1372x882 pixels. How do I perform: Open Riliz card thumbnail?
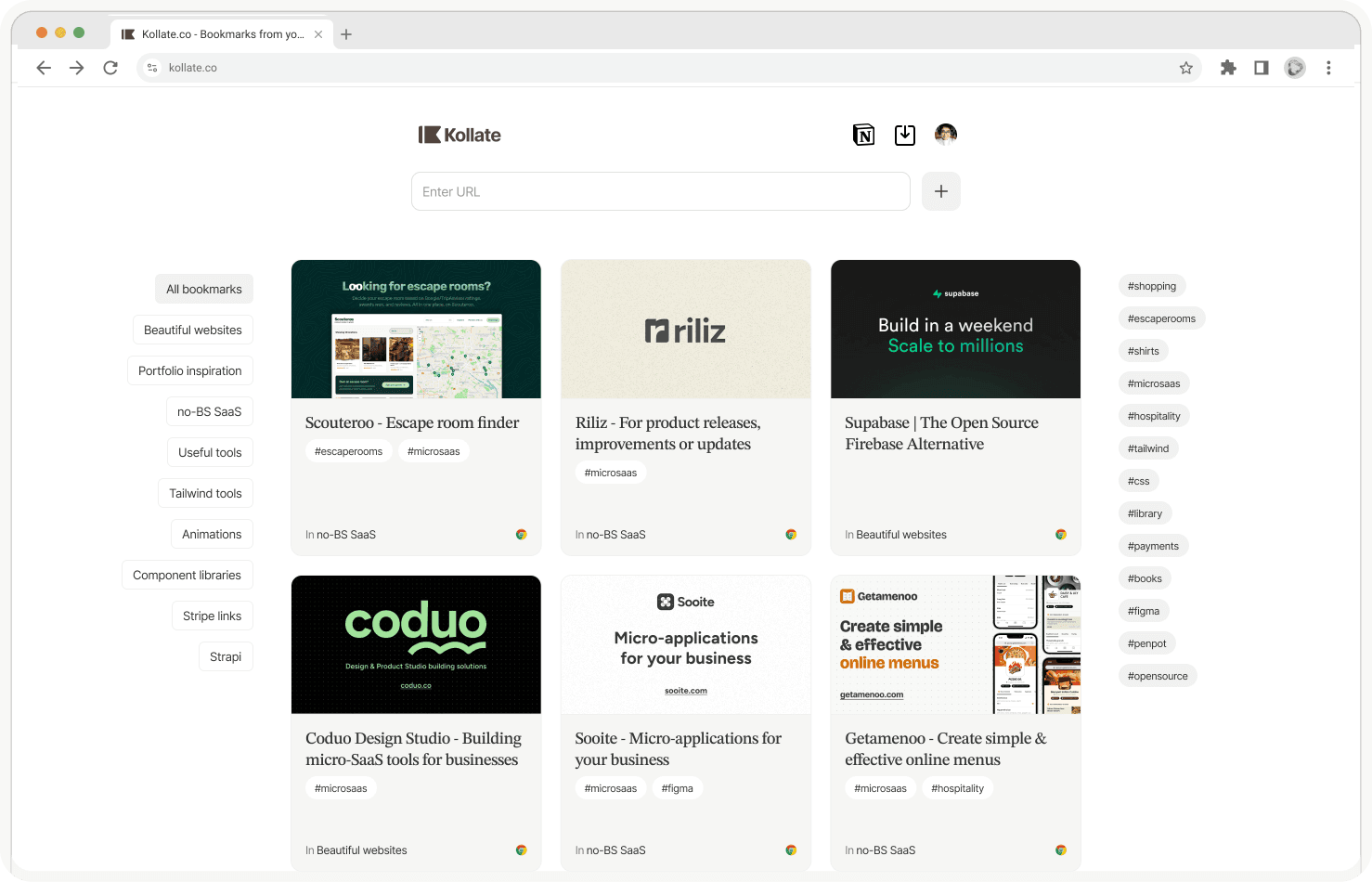[686, 329]
